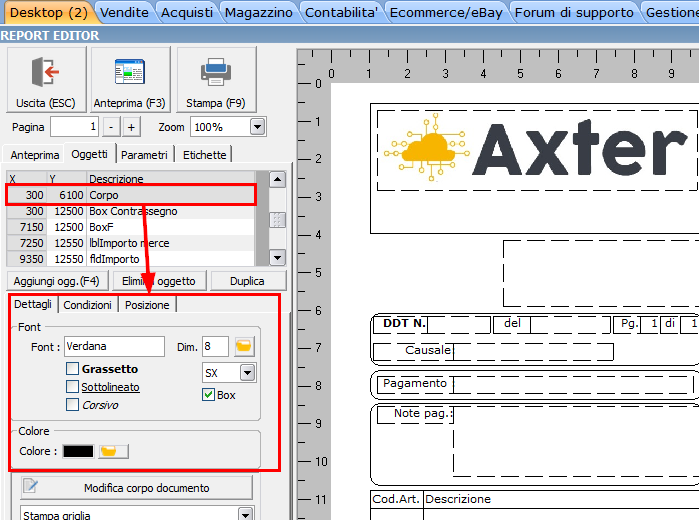This screenshot has width=699, height=520.
Task: Click the DDT N. label in report
Action: point(404,323)
